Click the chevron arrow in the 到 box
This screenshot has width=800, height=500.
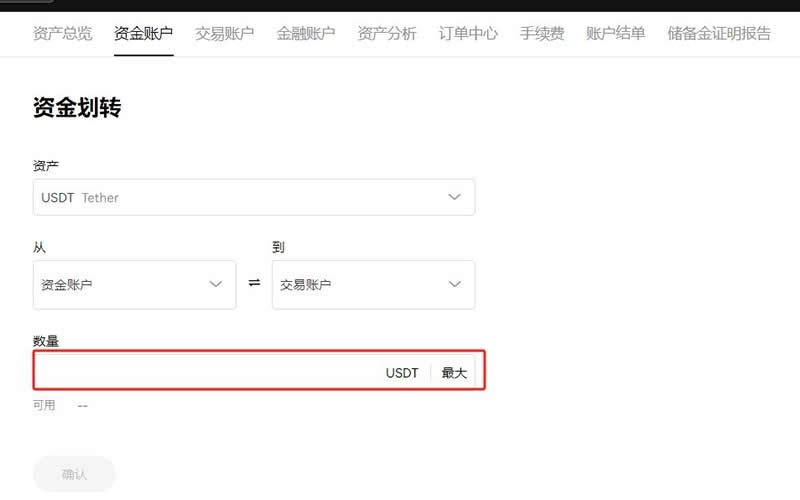455,284
